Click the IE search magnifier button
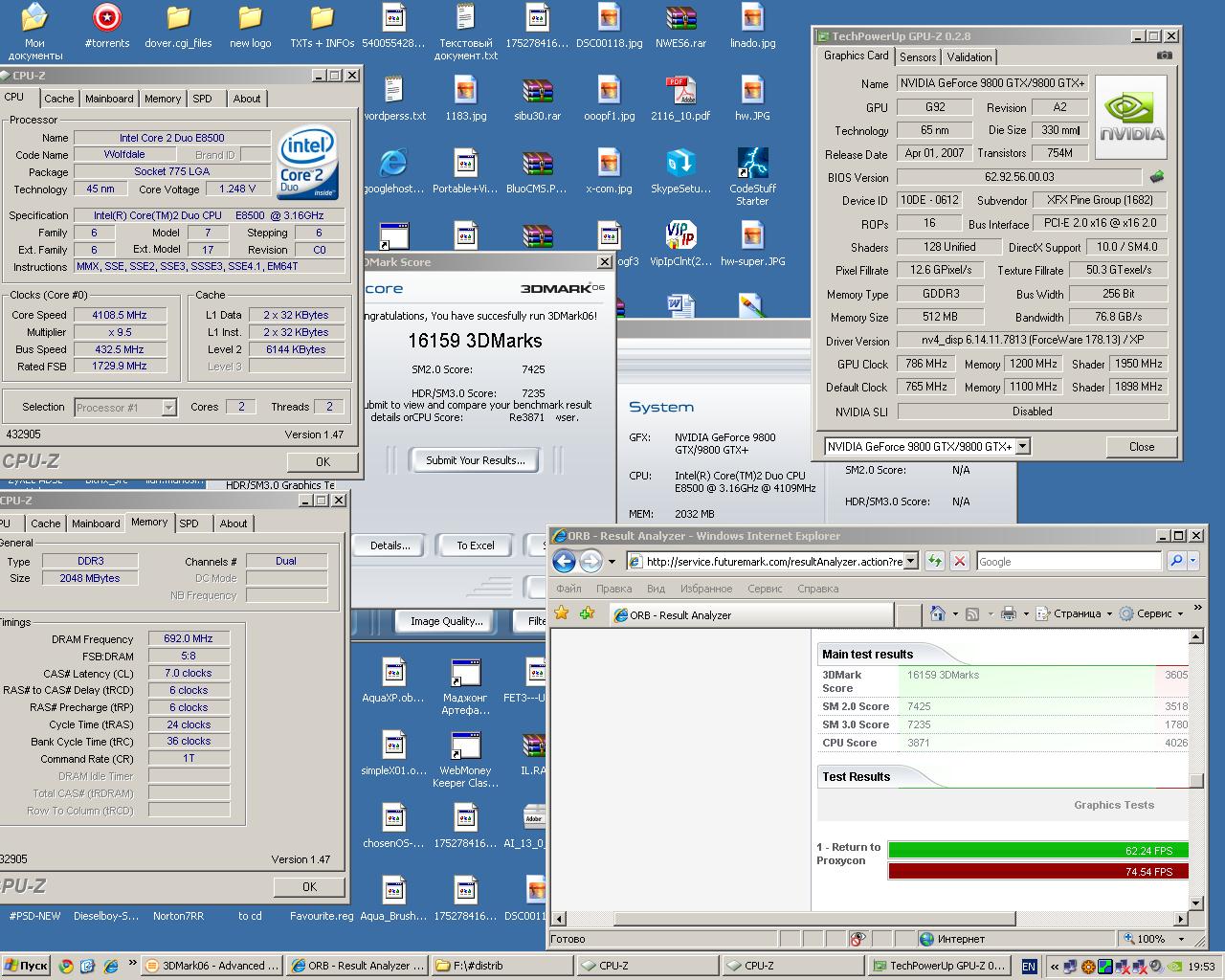Viewport: 1225px width, 980px height. (1176, 562)
